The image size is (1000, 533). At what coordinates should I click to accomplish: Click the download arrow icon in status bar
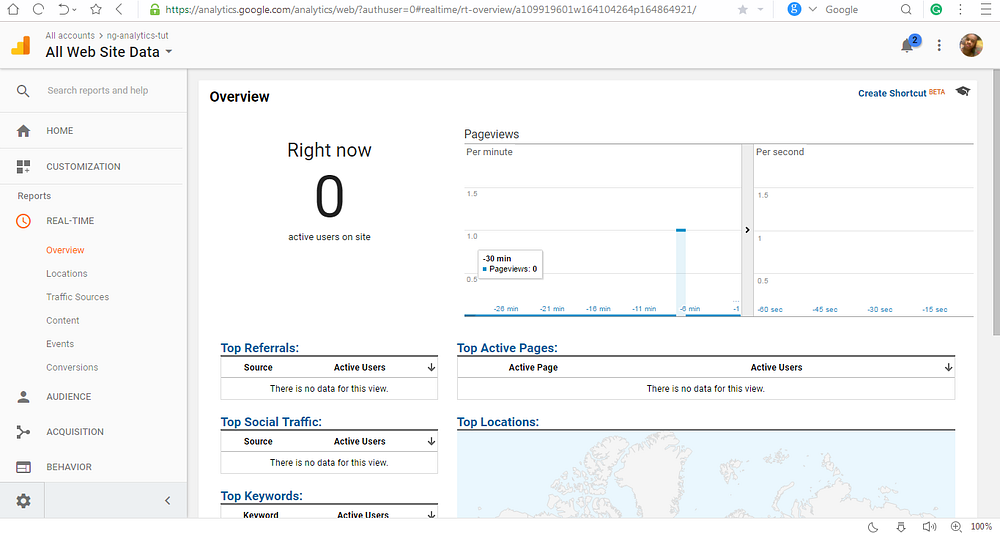(901, 527)
